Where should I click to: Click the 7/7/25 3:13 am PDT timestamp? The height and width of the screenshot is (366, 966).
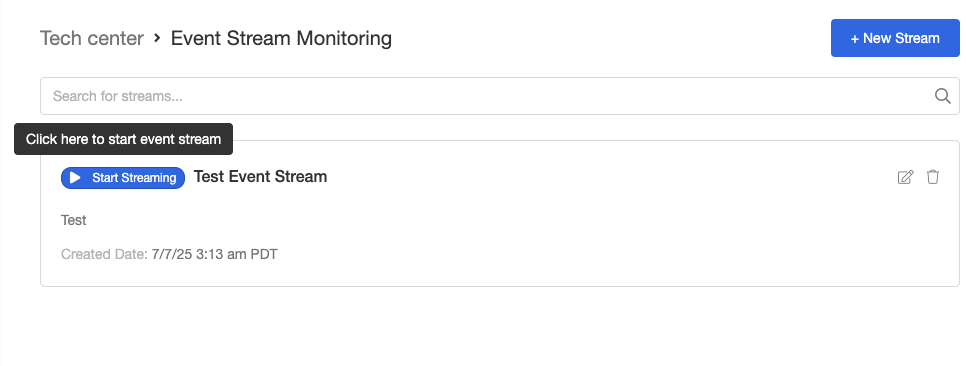(214, 254)
